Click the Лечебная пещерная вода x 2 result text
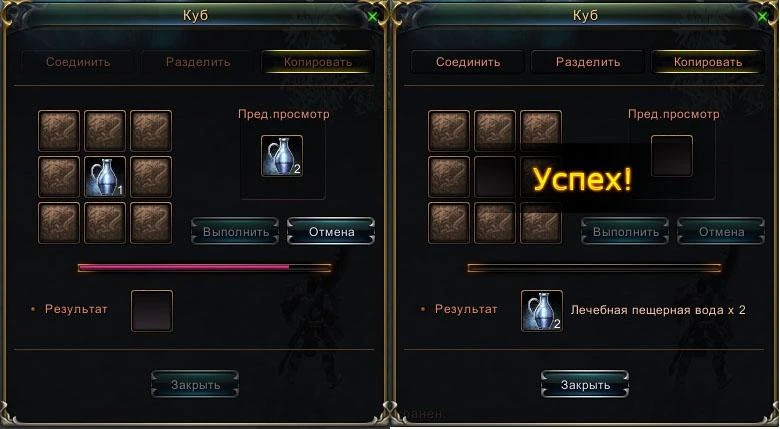This screenshot has height=429, width=780. pyautogui.click(x=658, y=310)
